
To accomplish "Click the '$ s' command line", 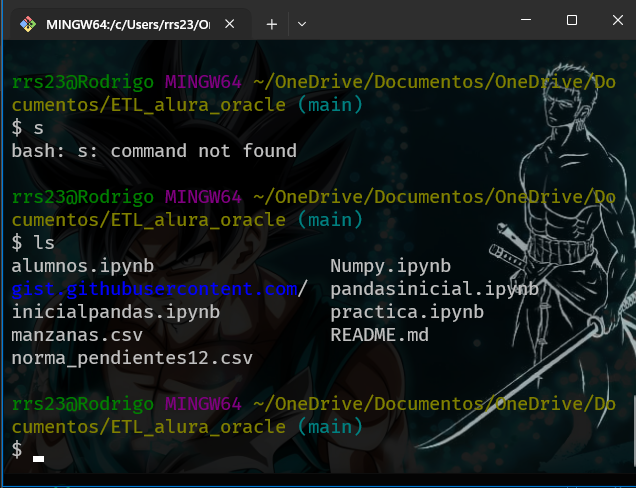I will click(28, 128).
